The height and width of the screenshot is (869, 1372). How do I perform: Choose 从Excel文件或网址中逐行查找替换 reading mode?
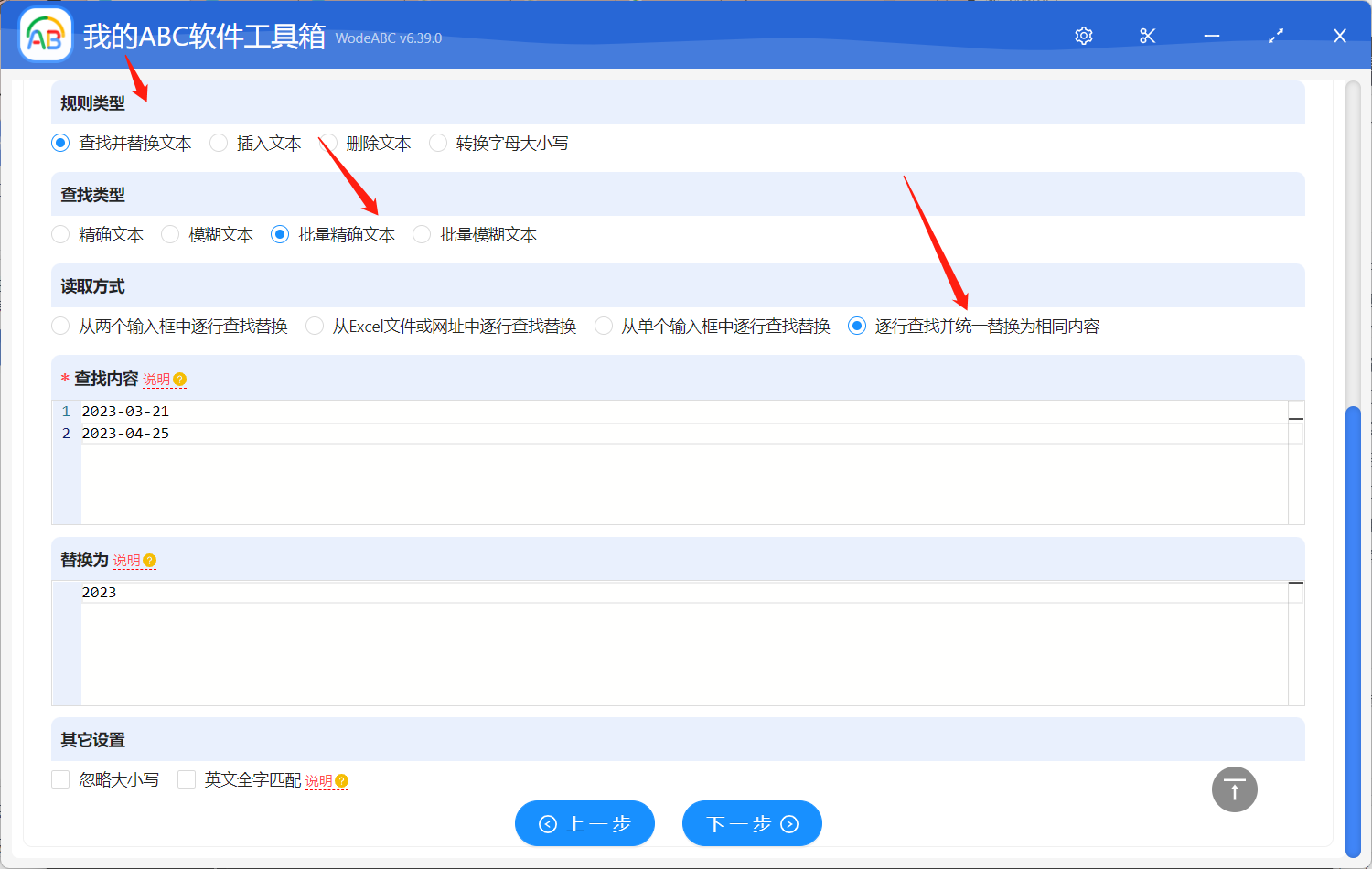[x=314, y=326]
